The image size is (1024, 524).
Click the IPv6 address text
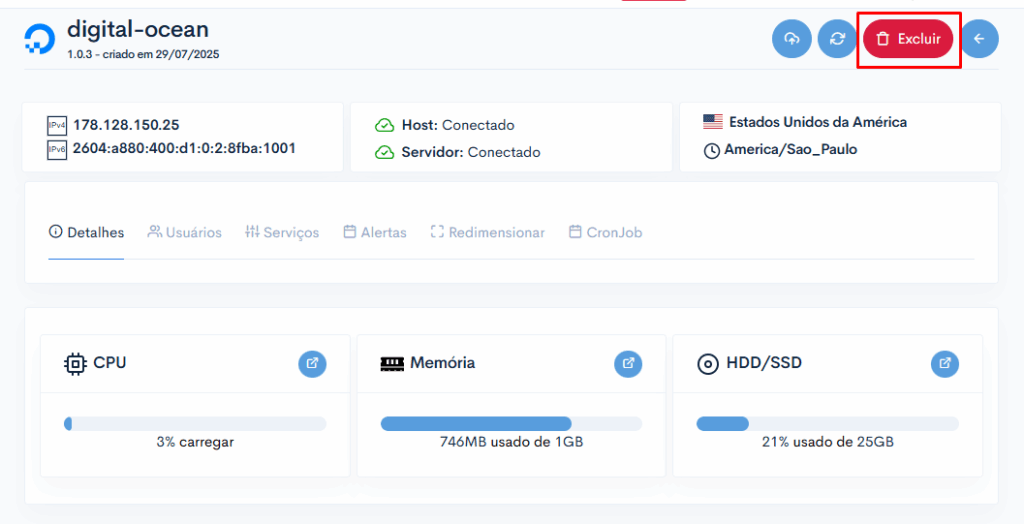point(184,148)
